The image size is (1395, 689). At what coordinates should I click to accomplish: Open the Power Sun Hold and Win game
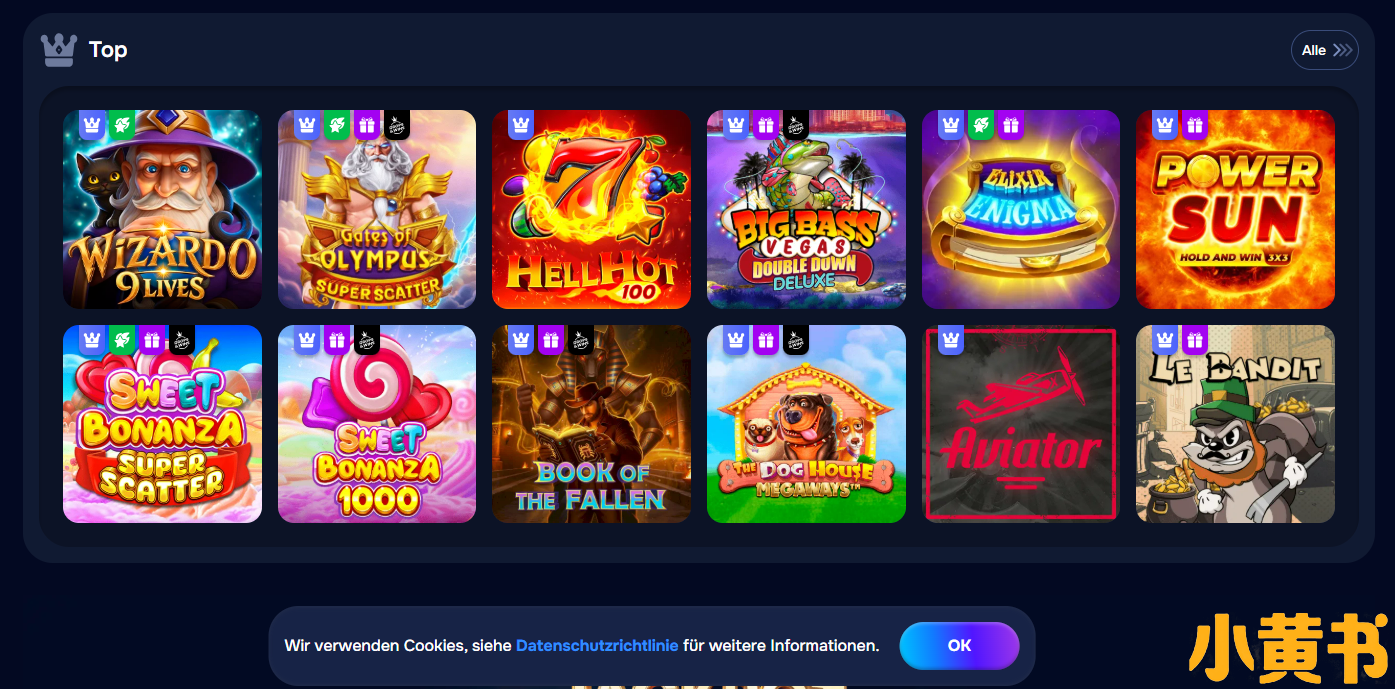coord(1235,209)
